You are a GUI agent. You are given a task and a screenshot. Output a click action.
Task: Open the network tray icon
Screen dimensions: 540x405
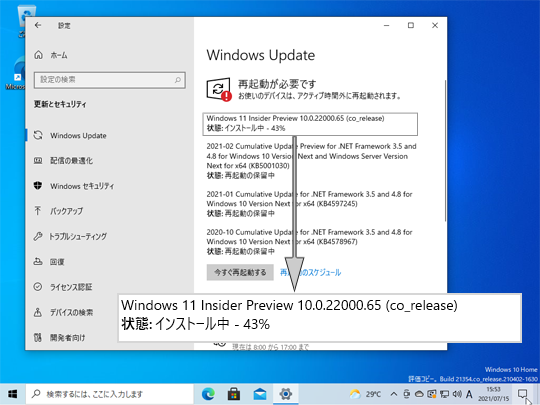[x=444, y=394]
